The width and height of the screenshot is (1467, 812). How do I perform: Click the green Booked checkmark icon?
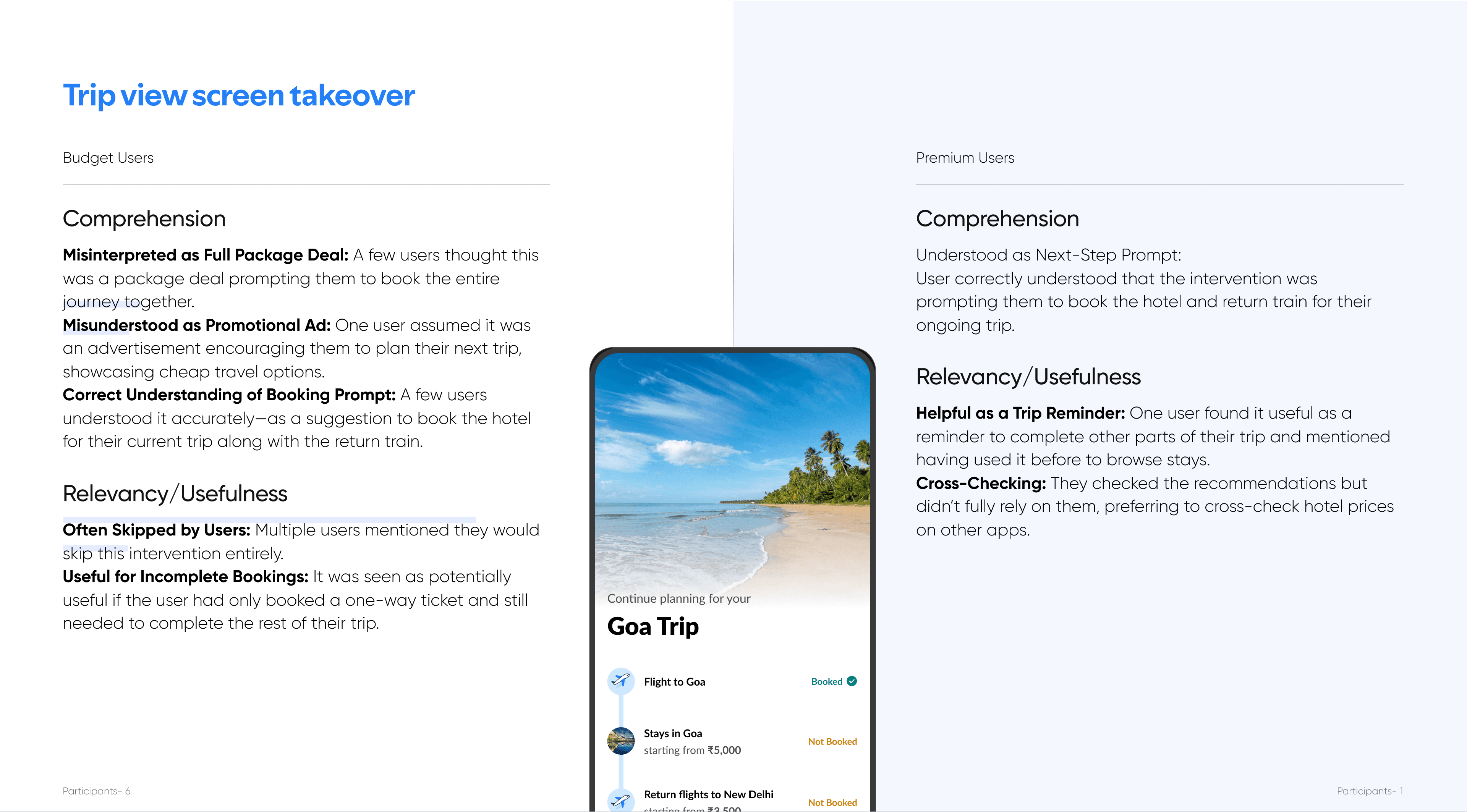tap(852, 681)
